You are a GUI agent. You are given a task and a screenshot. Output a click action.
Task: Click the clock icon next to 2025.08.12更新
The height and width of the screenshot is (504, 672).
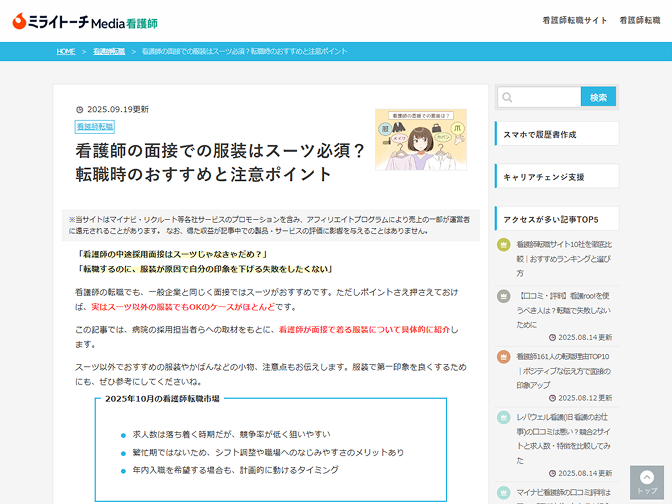pos(552,398)
